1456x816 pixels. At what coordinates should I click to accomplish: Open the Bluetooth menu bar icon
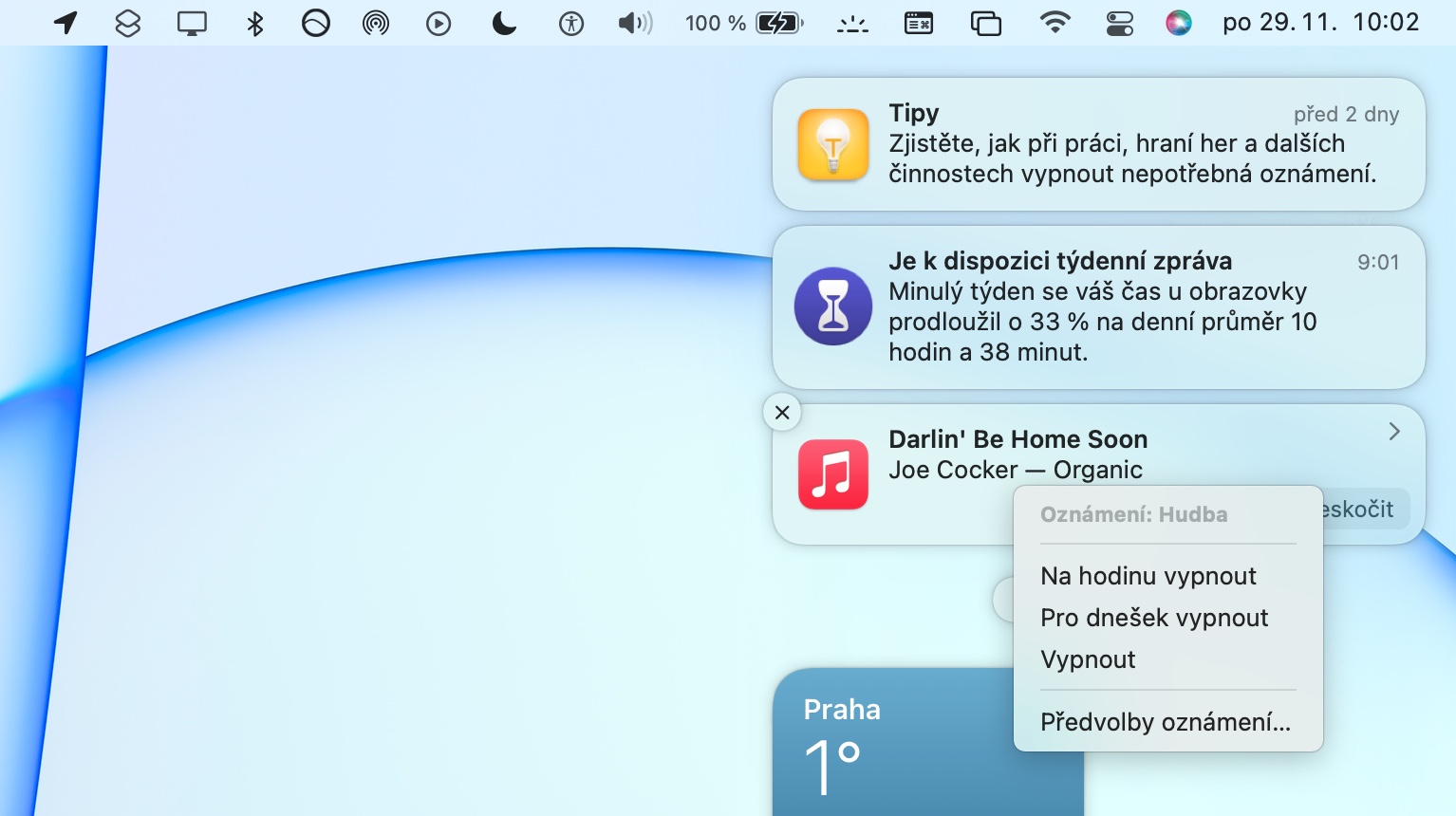[x=254, y=23]
